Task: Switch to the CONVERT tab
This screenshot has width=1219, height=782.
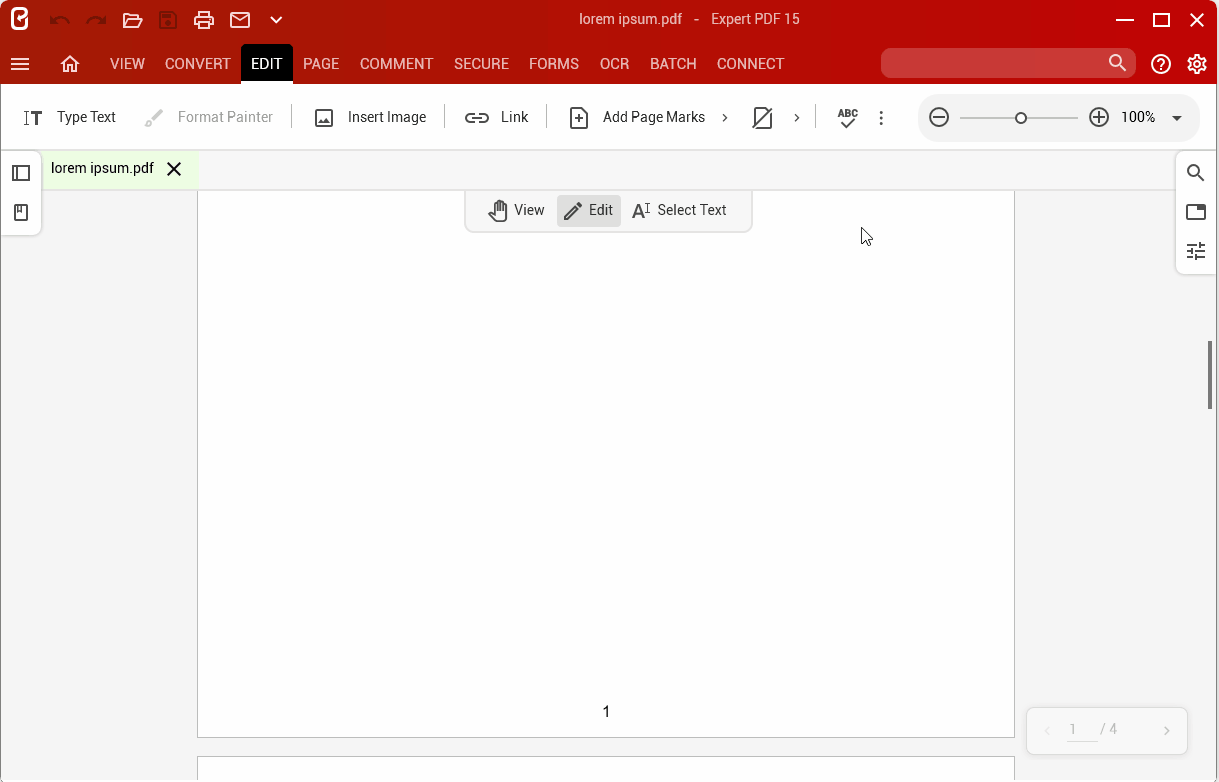Action: click(198, 64)
